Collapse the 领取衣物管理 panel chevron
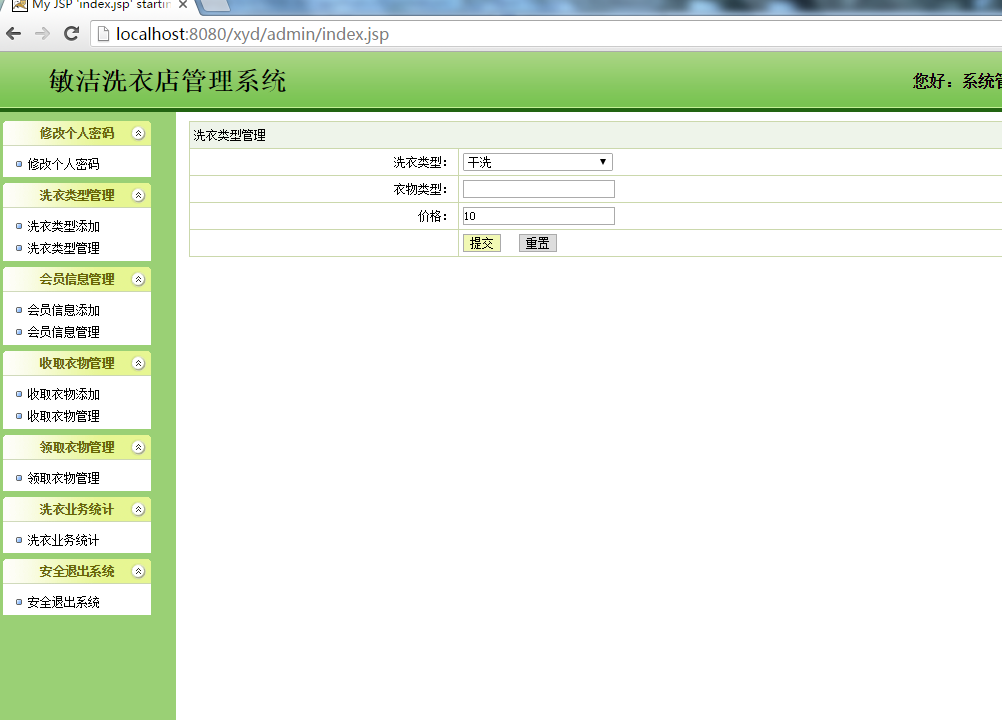Viewport: 1002px width, 720px height. [138, 447]
